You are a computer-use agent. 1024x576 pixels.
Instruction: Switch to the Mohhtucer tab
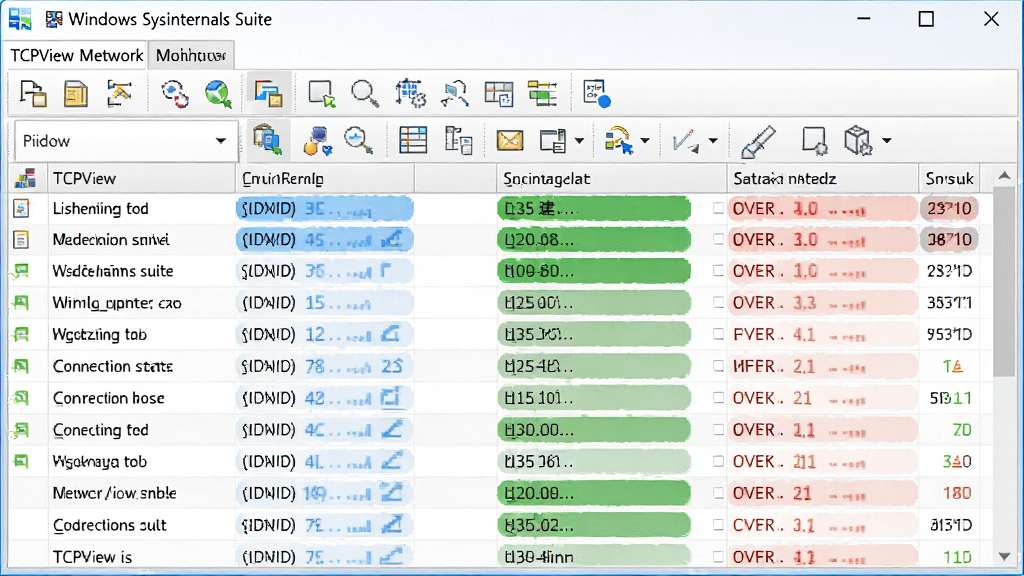click(191, 56)
